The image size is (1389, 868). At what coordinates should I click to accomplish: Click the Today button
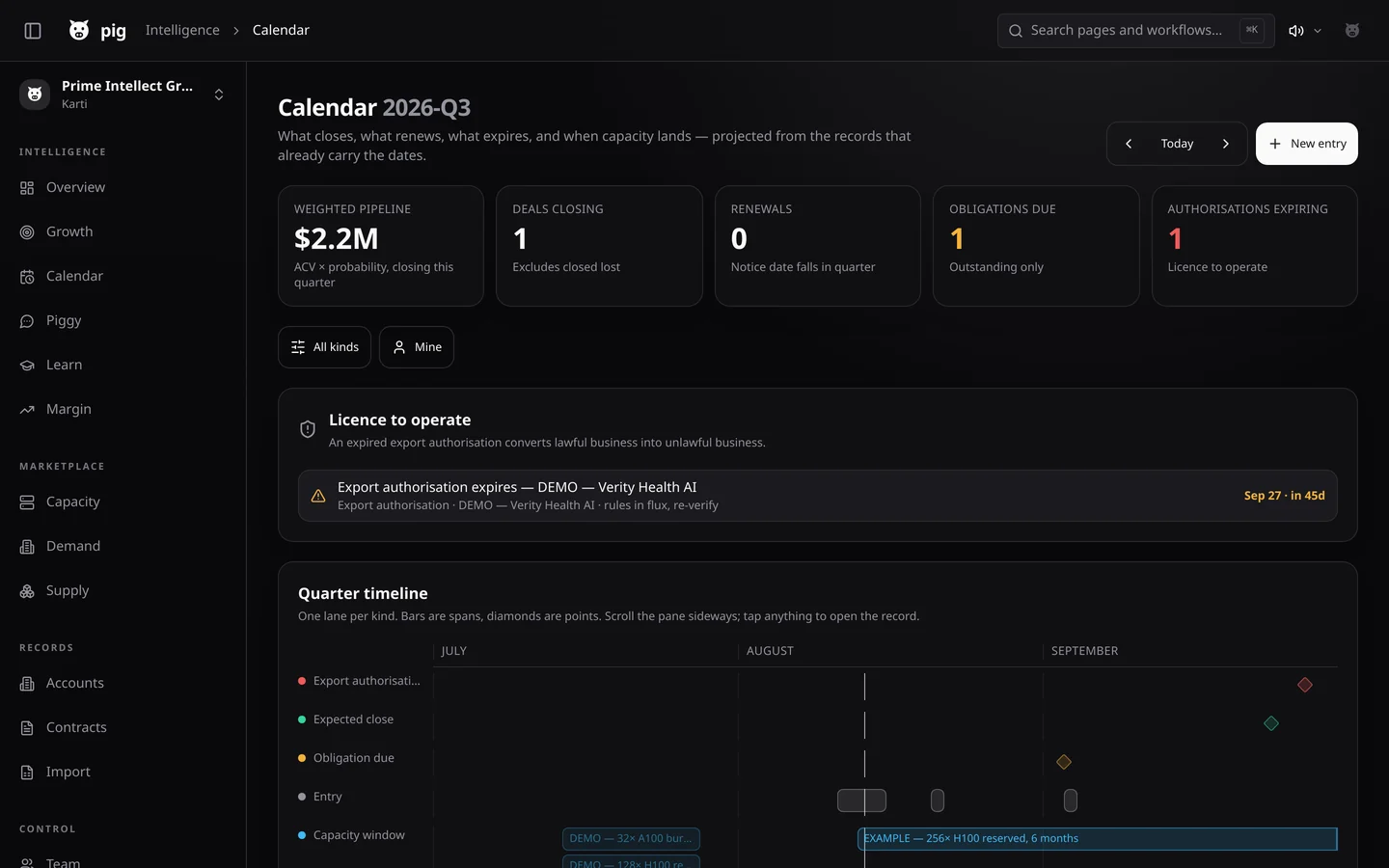click(1177, 144)
